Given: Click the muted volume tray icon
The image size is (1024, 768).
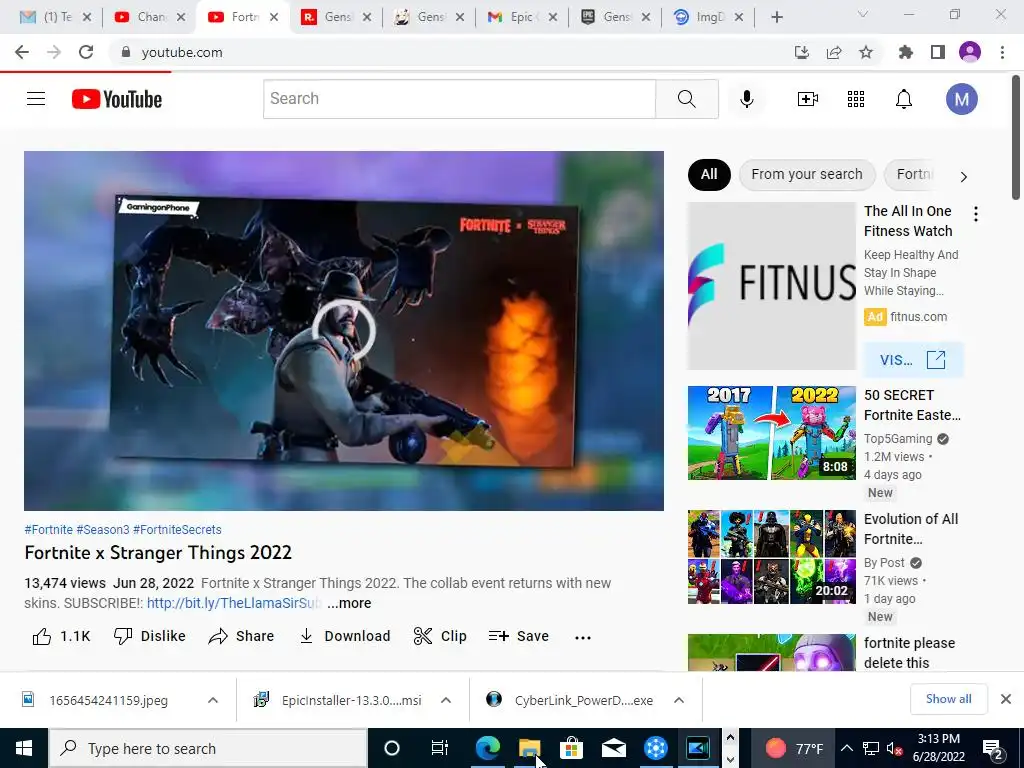Looking at the screenshot, I should [x=895, y=748].
